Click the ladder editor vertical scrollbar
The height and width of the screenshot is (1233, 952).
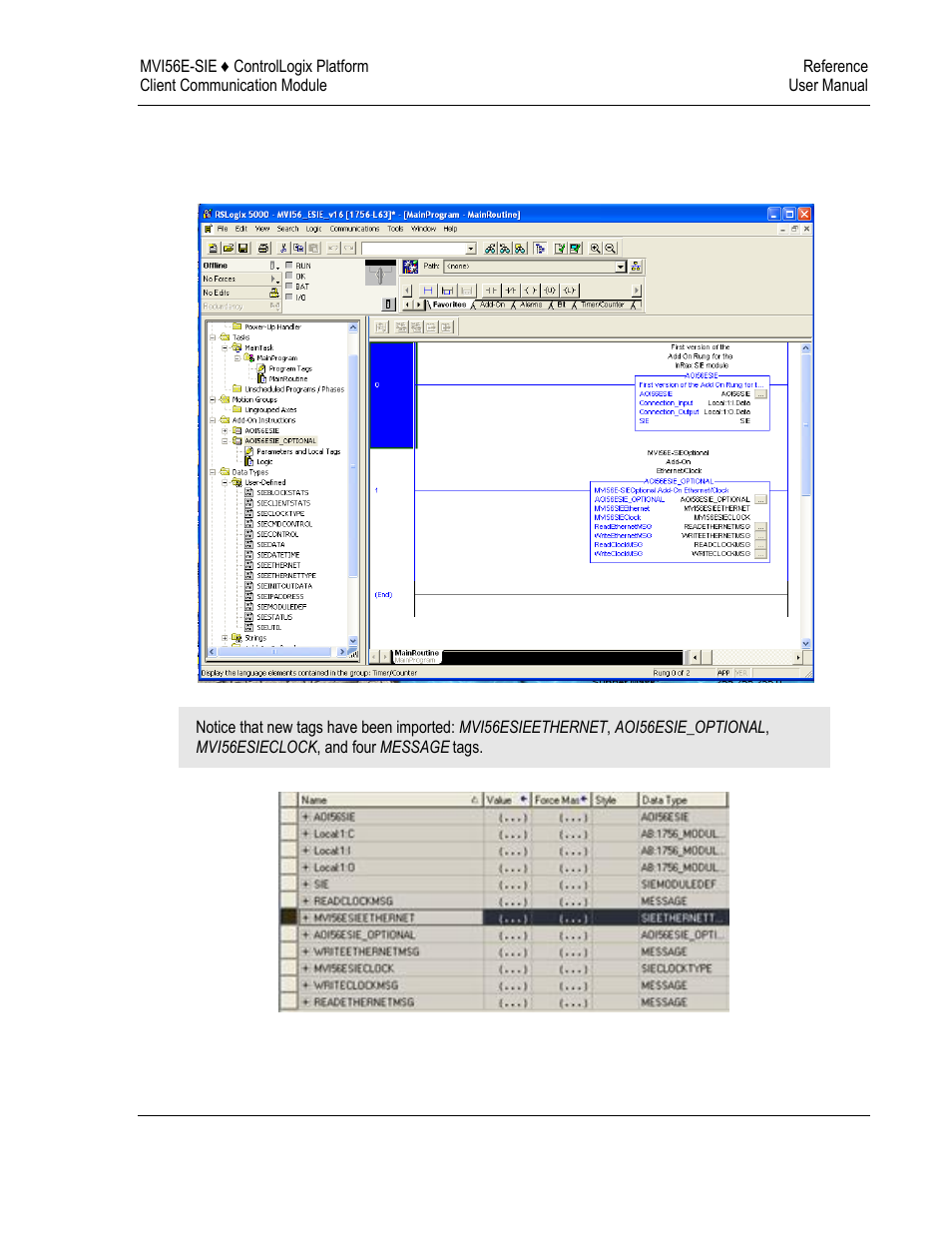pyautogui.click(x=806, y=496)
